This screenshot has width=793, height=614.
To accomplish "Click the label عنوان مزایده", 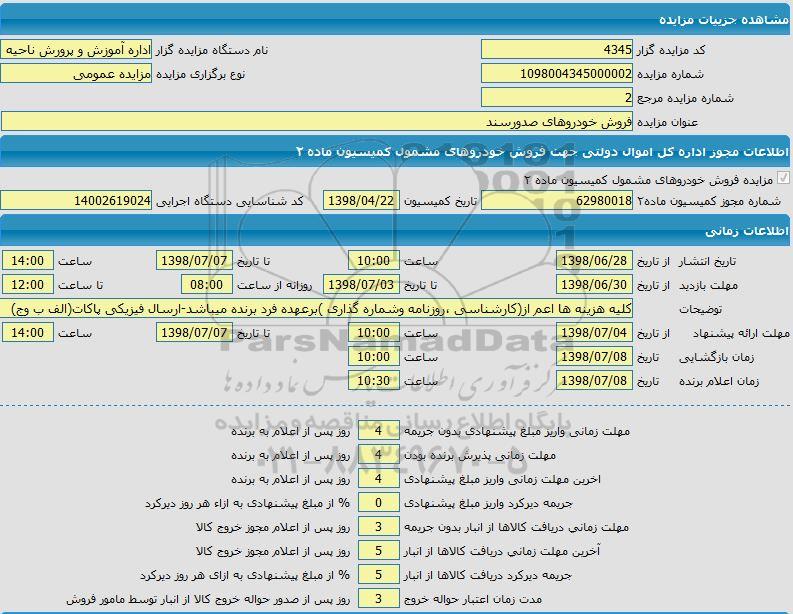I will point(667,122).
